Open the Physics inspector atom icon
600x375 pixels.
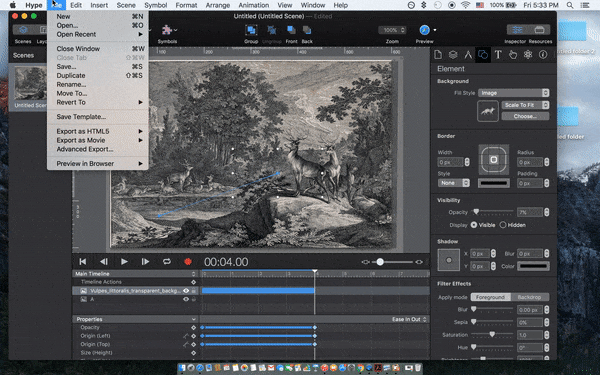528,55
